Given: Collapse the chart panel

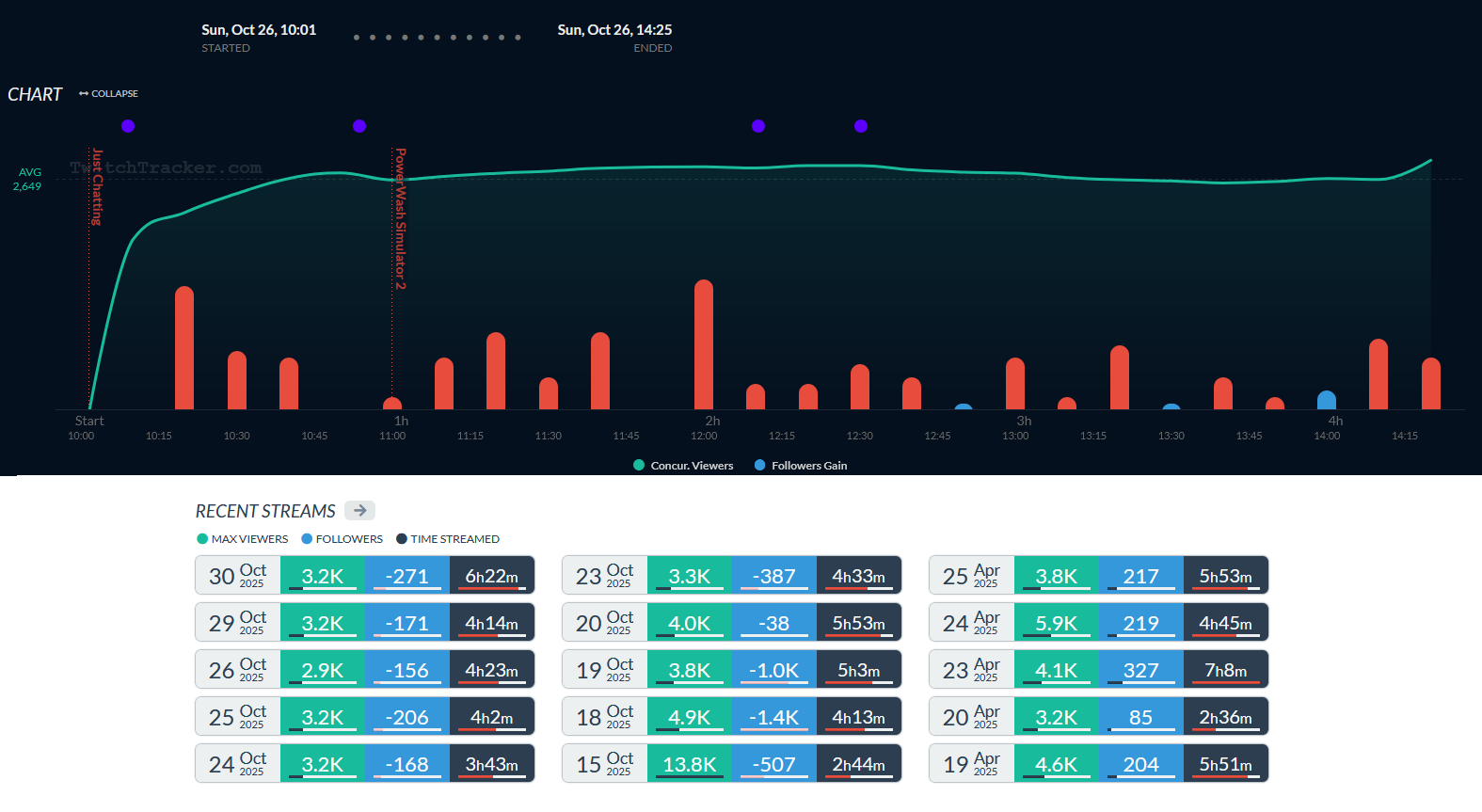Looking at the screenshot, I should point(108,94).
